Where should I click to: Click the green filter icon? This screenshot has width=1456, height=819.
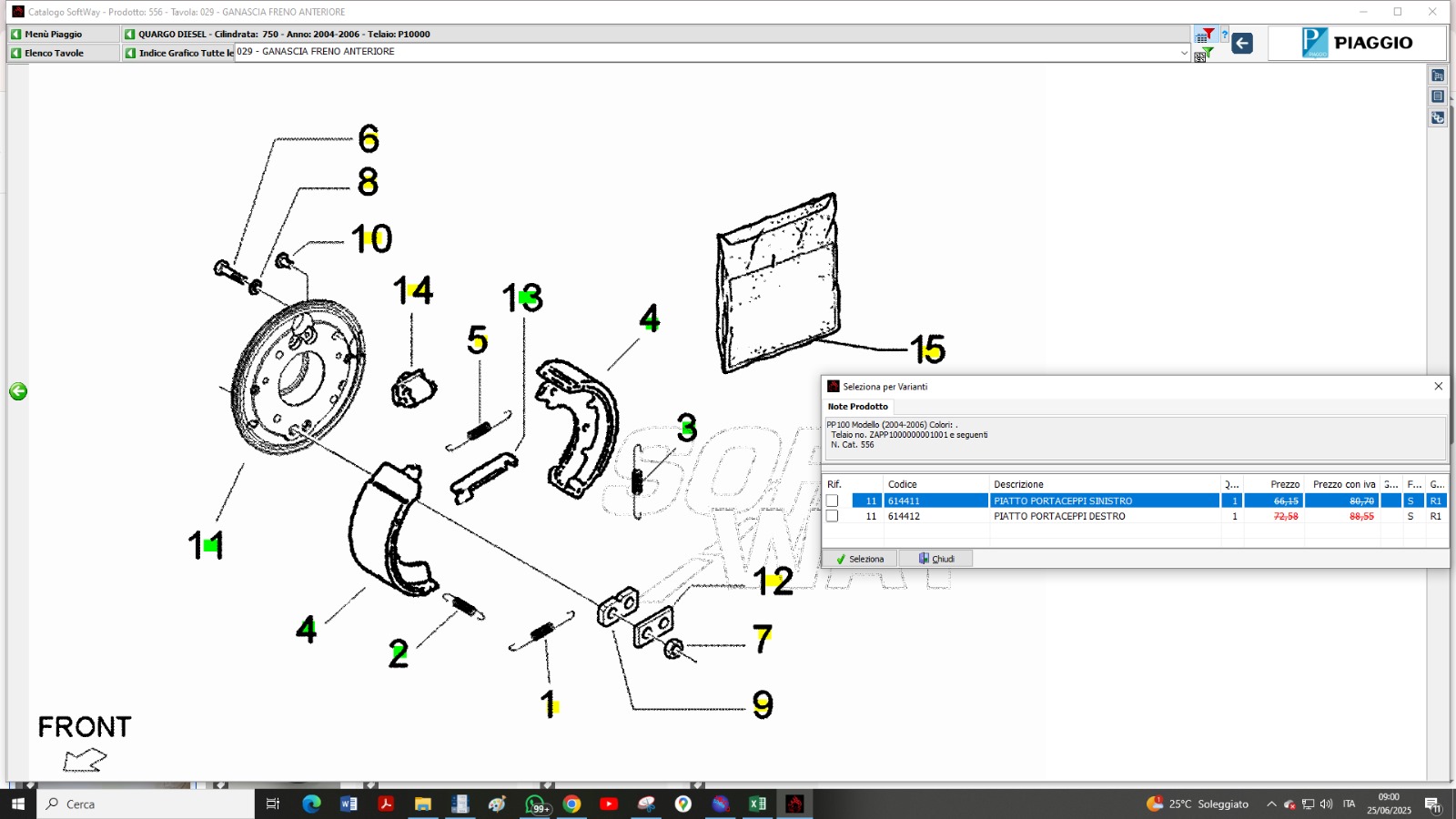pyautogui.click(x=1208, y=53)
